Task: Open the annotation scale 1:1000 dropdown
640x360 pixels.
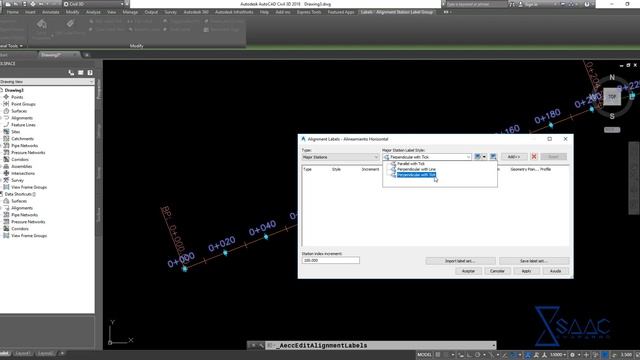Action: point(558,355)
